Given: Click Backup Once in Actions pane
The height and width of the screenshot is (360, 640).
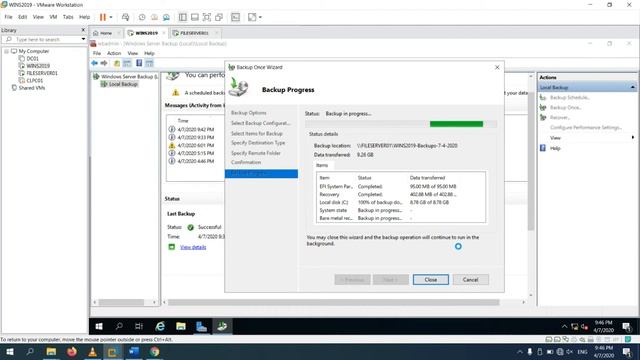Looking at the screenshot, I should point(565,108).
